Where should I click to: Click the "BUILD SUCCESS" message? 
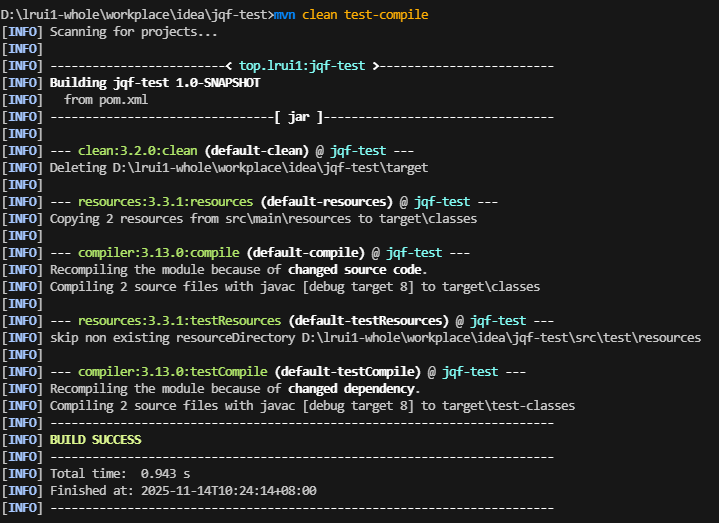pyautogui.click(x=95, y=440)
